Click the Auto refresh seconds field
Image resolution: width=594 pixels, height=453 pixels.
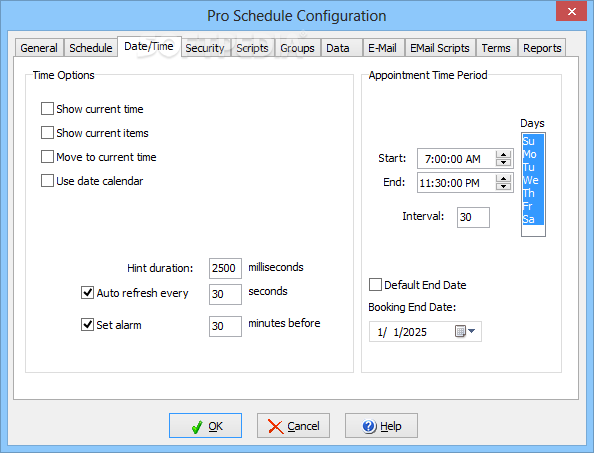pyautogui.click(x=225, y=294)
